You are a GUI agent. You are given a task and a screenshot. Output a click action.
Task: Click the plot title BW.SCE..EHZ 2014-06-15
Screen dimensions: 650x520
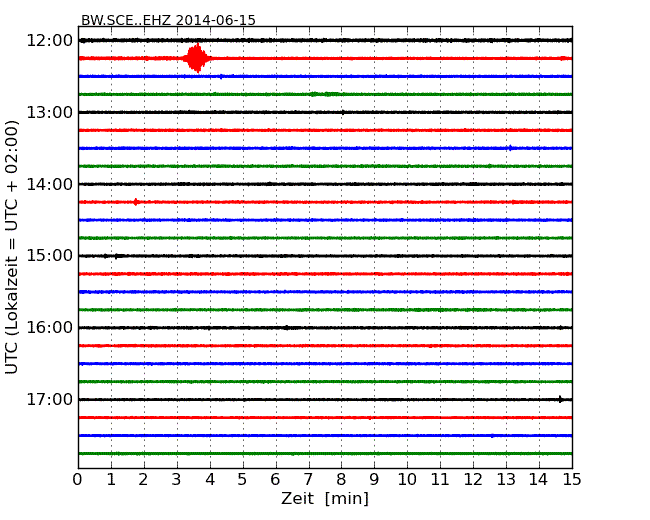(x=168, y=20)
